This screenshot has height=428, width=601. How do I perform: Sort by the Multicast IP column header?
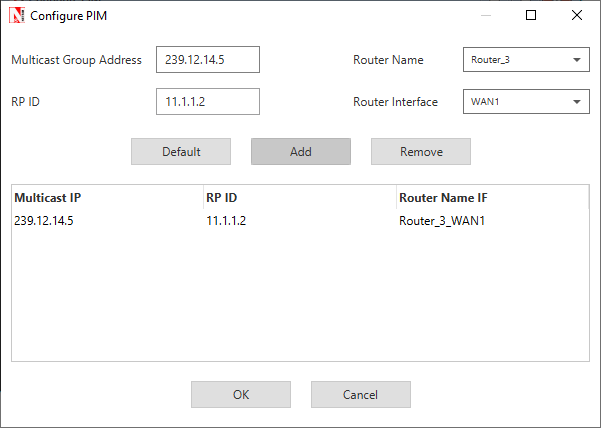click(106, 198)
